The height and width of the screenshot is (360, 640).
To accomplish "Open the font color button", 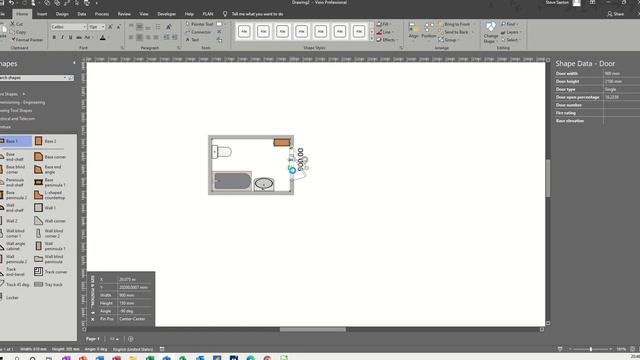I will [102, 38].
